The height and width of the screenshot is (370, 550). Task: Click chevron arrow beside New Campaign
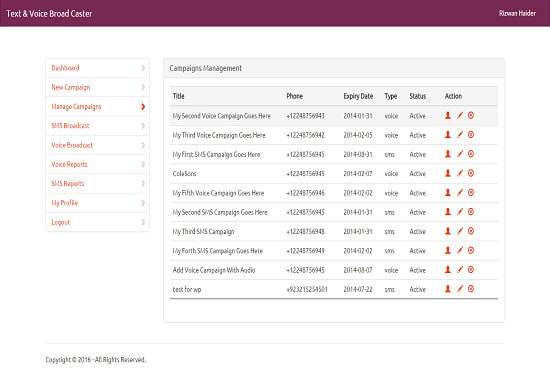143,87
